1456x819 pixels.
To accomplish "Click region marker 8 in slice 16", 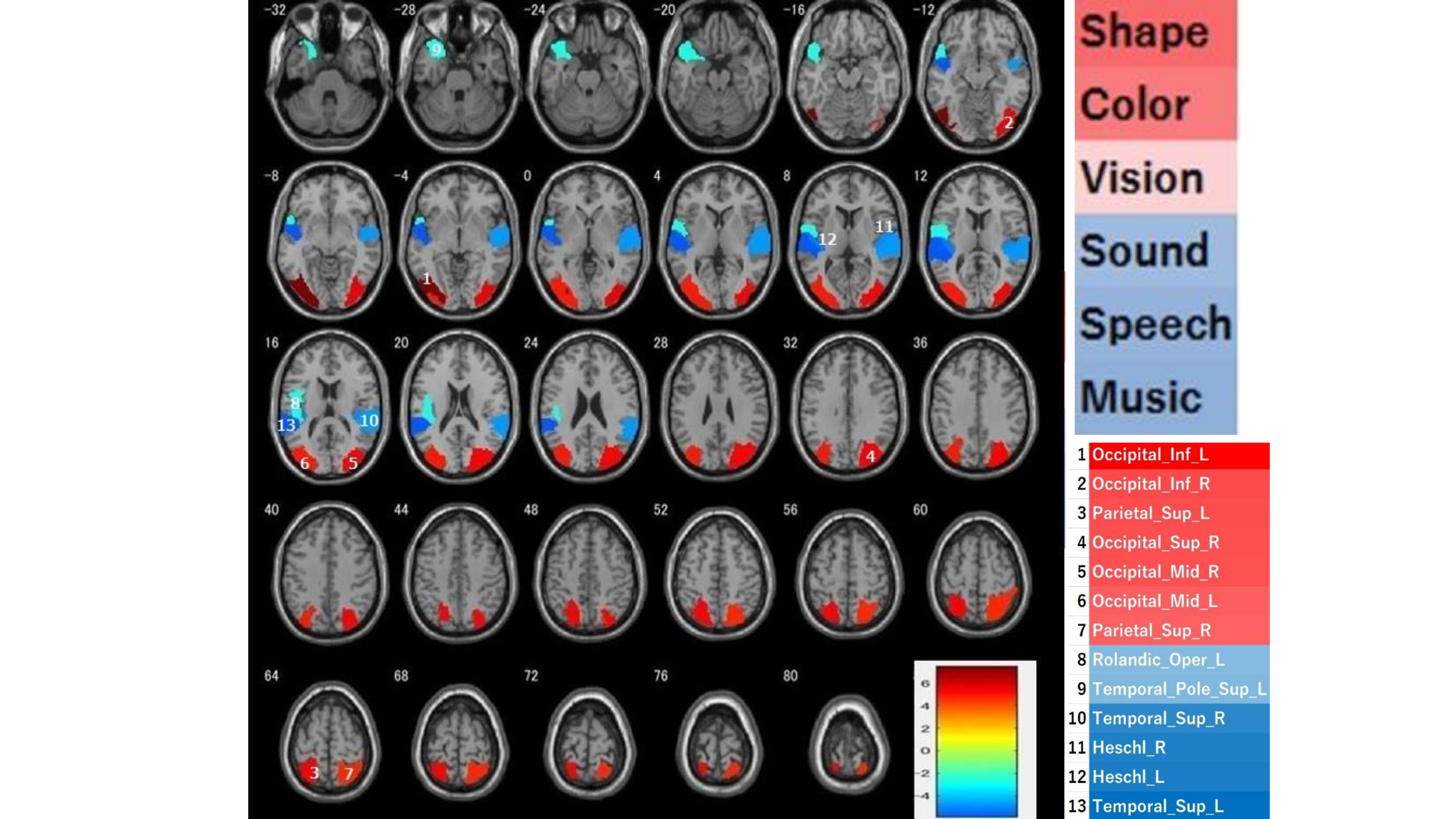I will (x=295, y=403).
